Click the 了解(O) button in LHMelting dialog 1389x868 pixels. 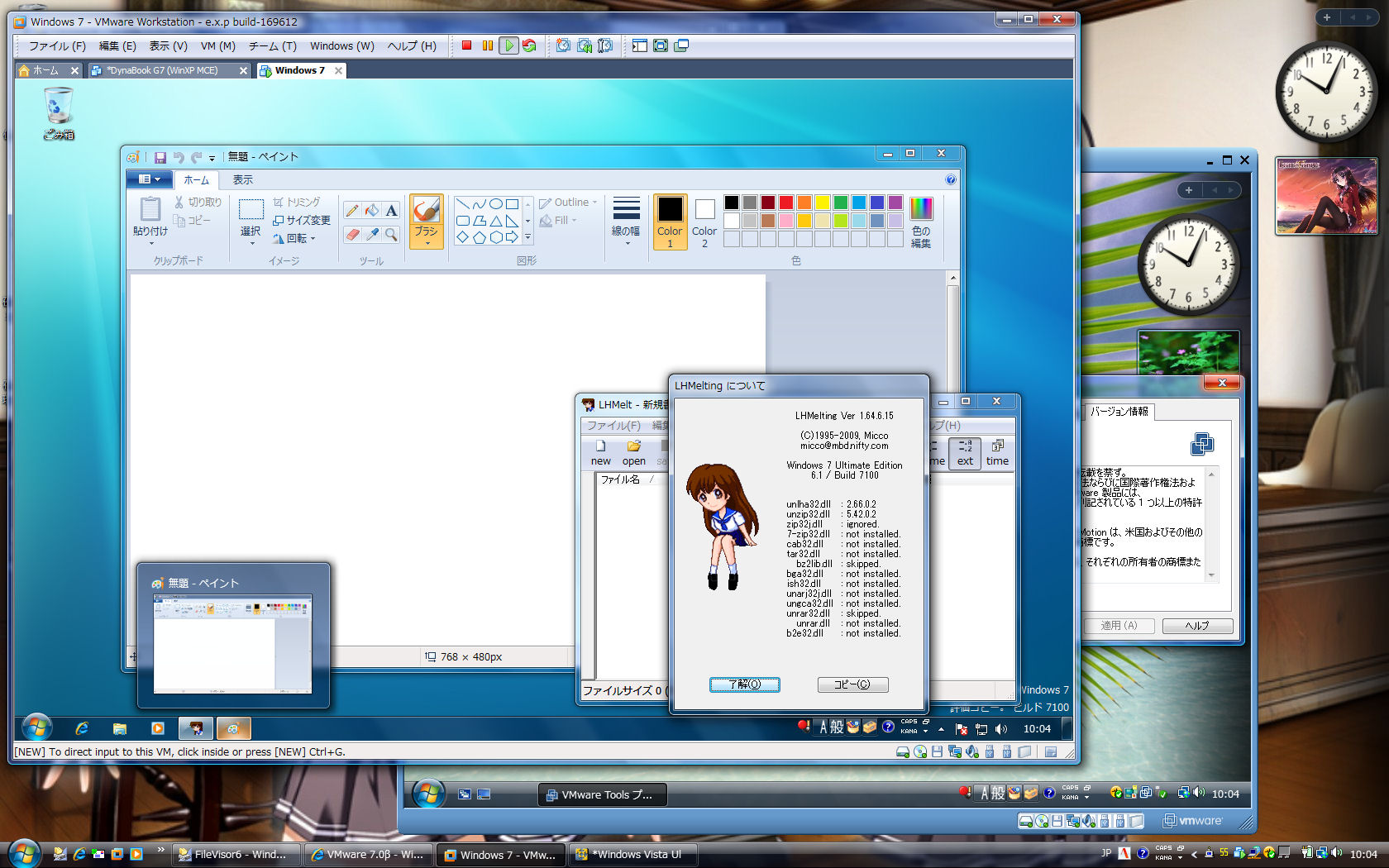tap(744, 684)
